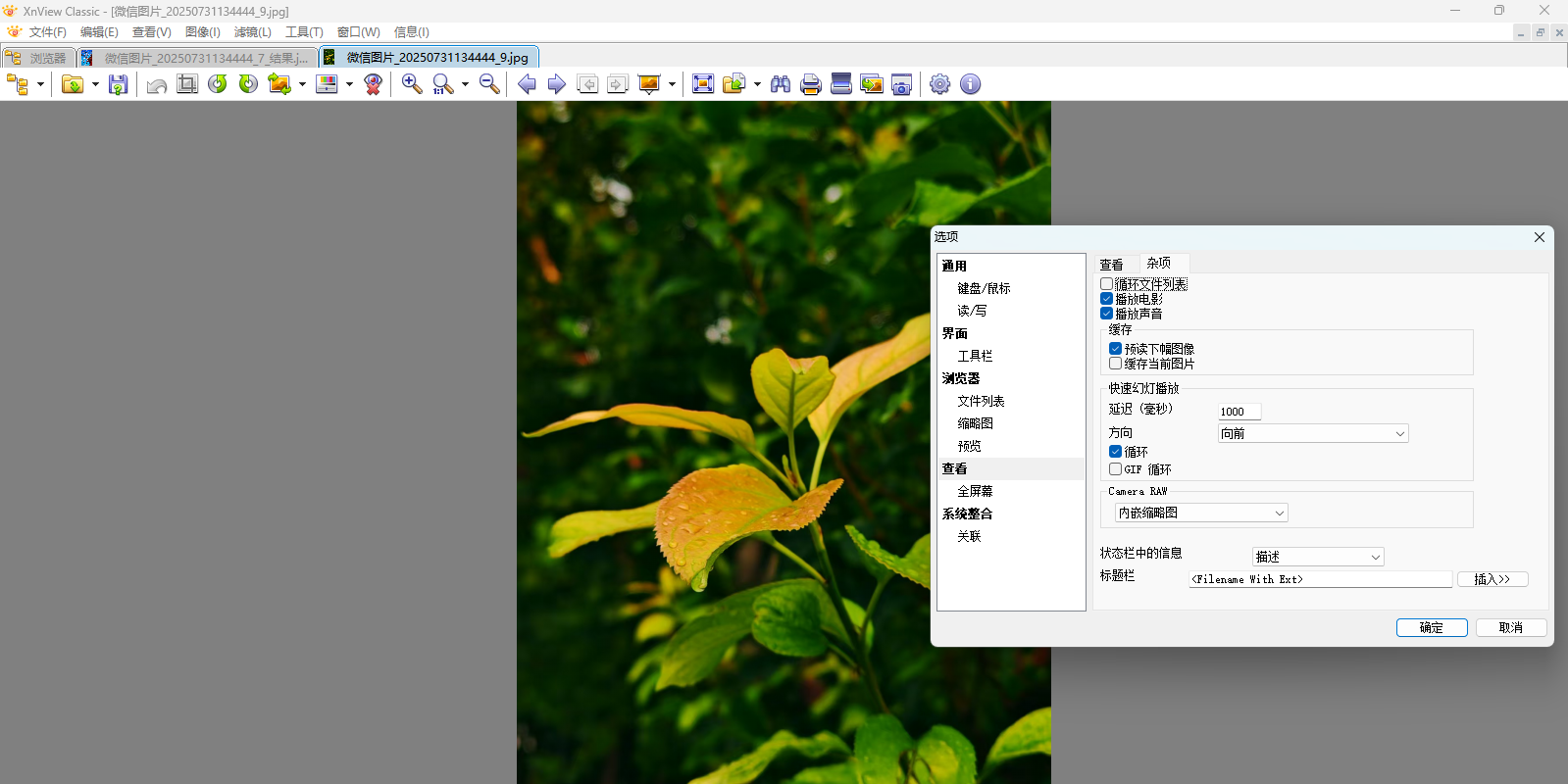The image size is (1568, 784).
Task: Enable the 循环文件列表 checkbox
Action: (x=1107, y=284)
